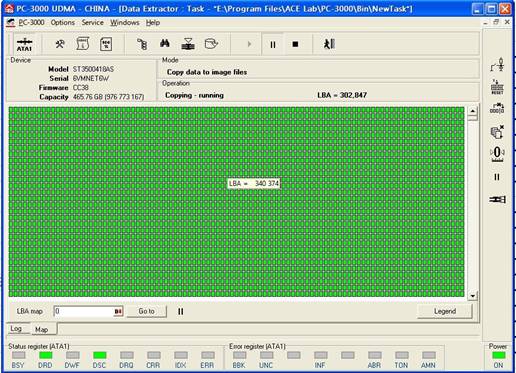
Task: Click the LBA = 302,847 readout
Action: (x=342, y=95)
